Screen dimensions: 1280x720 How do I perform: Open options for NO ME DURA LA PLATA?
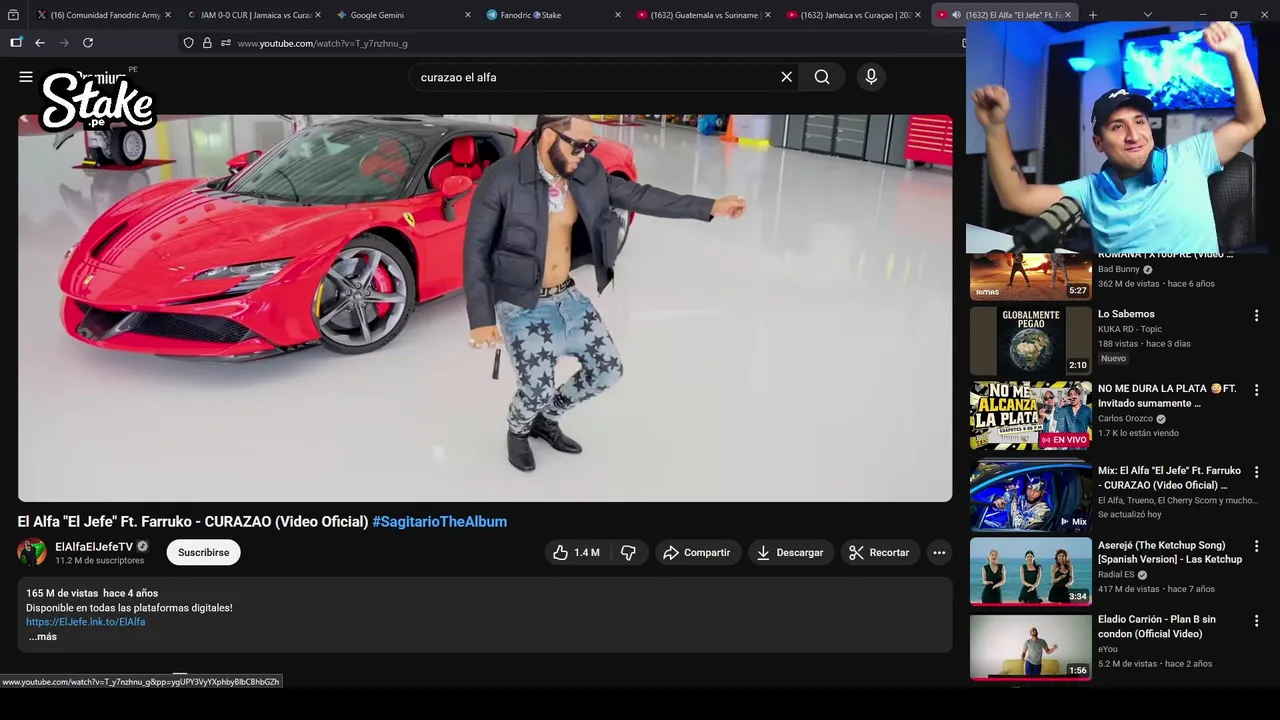[x=1256, y=390]
